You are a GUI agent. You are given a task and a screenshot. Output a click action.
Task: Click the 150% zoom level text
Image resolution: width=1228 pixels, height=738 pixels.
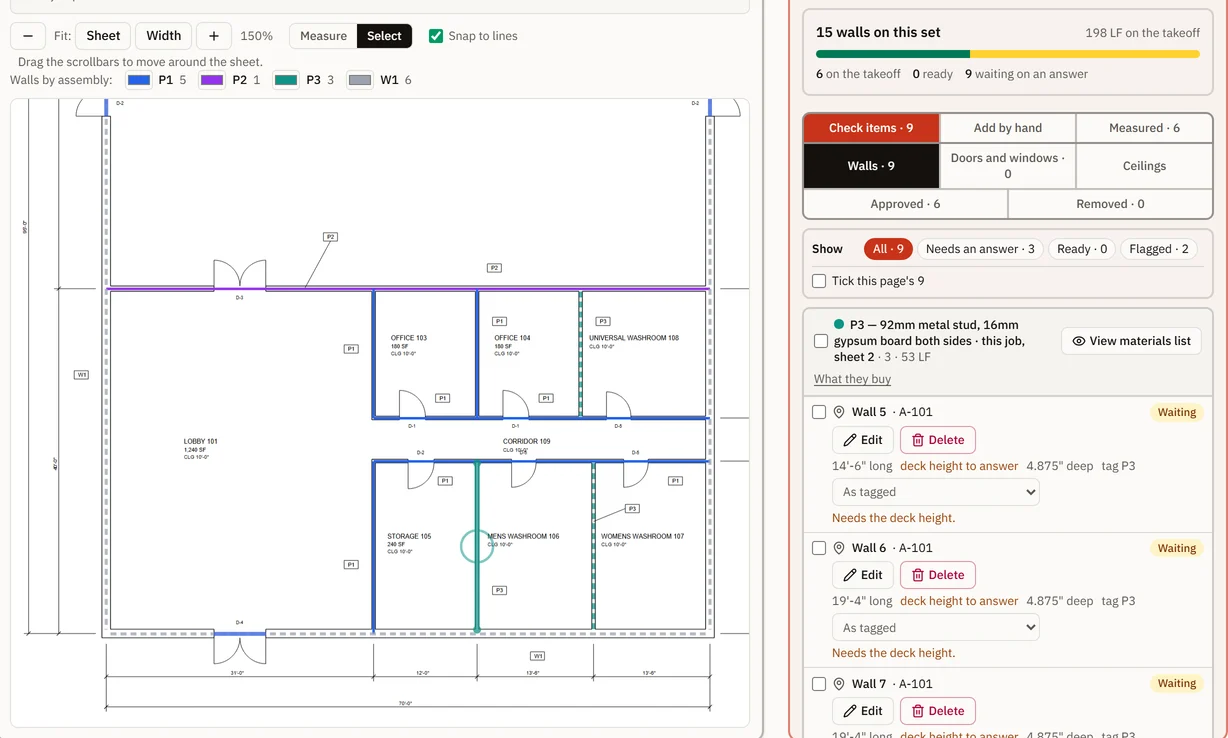256,36
